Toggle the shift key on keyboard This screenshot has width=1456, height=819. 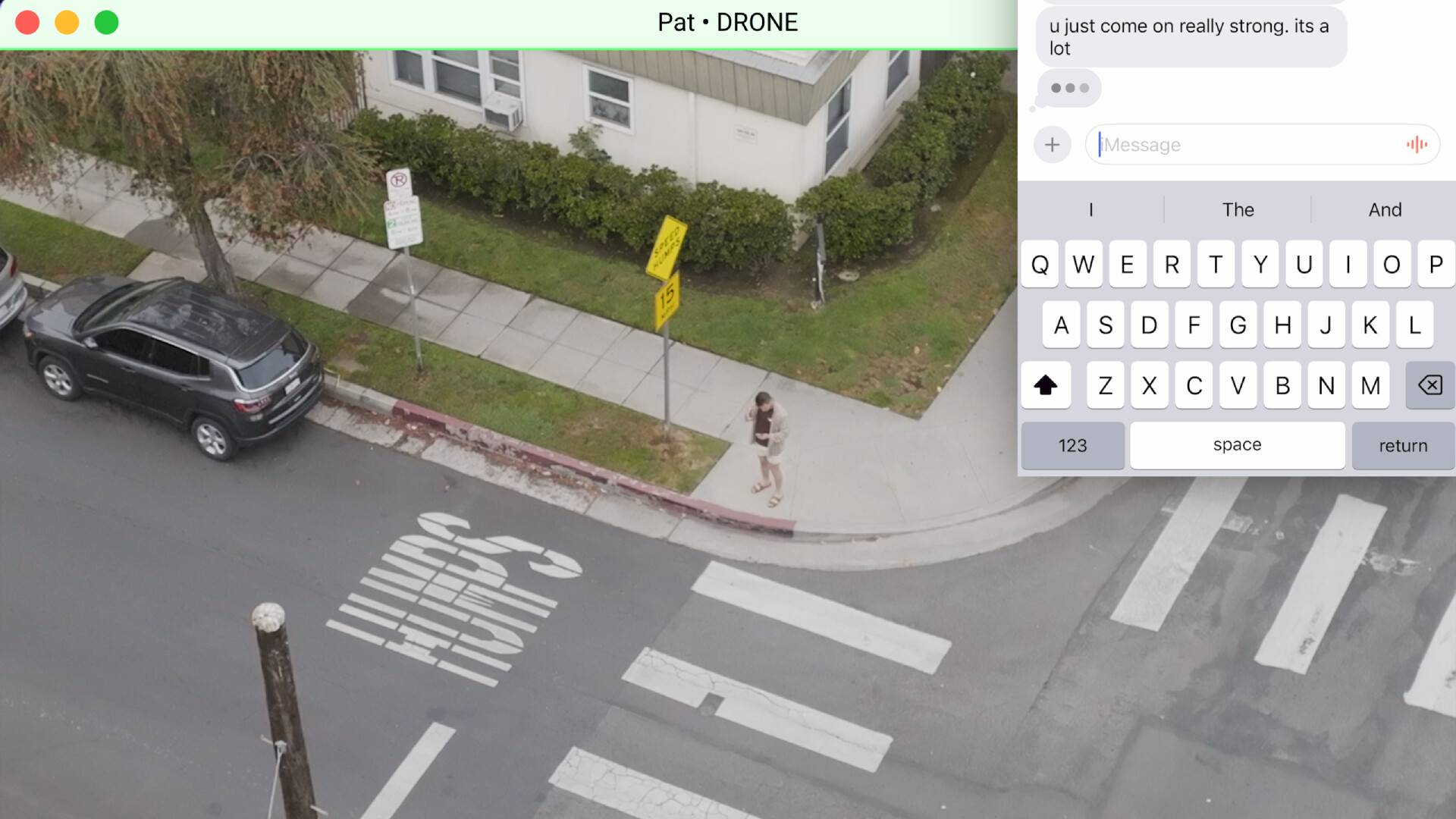[1045, 385]
